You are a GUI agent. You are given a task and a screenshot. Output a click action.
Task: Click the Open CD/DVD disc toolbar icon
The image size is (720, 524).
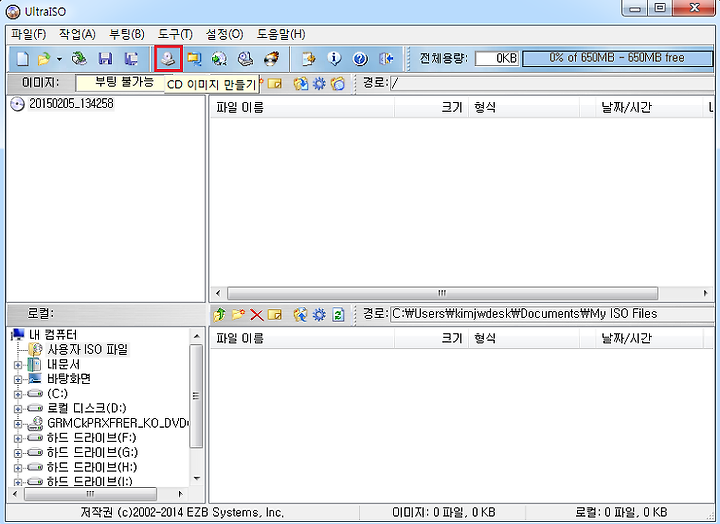coord(79,58)
